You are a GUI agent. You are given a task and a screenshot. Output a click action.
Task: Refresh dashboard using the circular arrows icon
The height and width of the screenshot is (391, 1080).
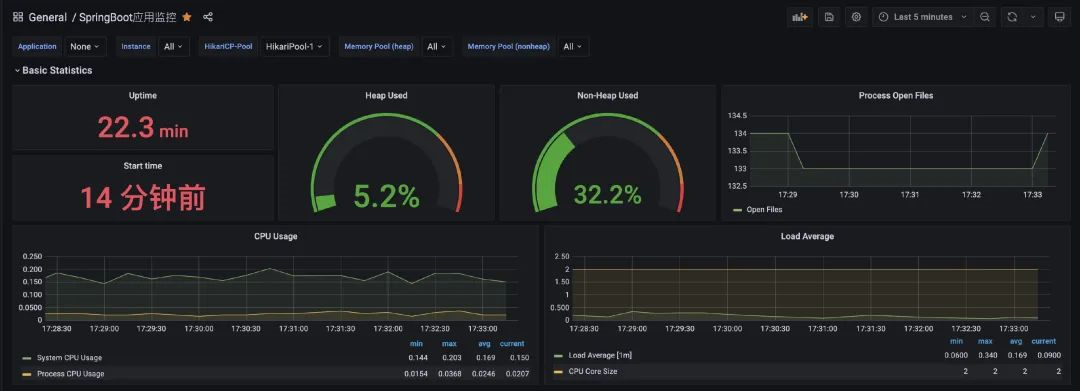(1012, 17)
